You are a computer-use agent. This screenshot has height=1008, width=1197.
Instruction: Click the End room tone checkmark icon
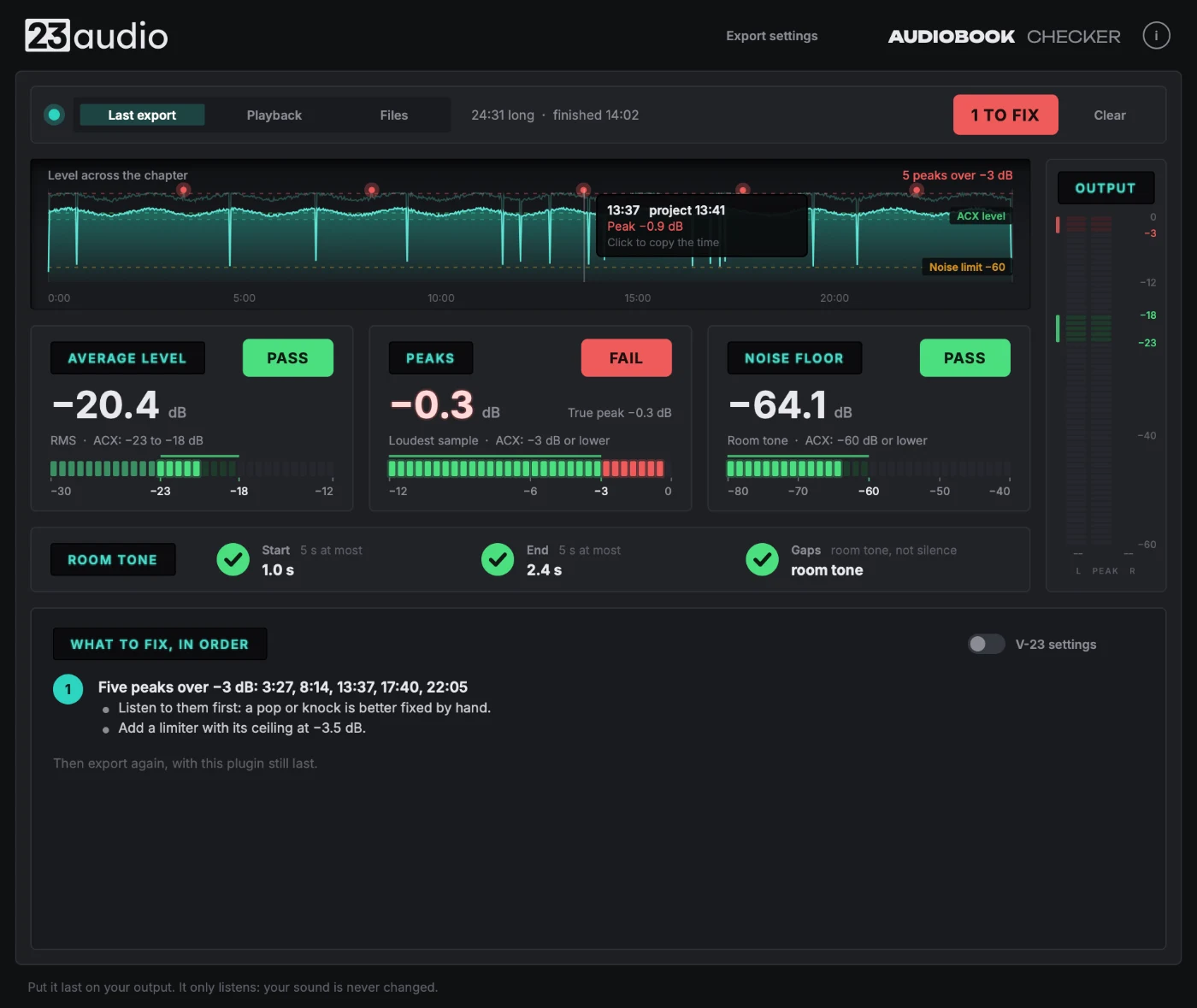click(x=498, y=560)
